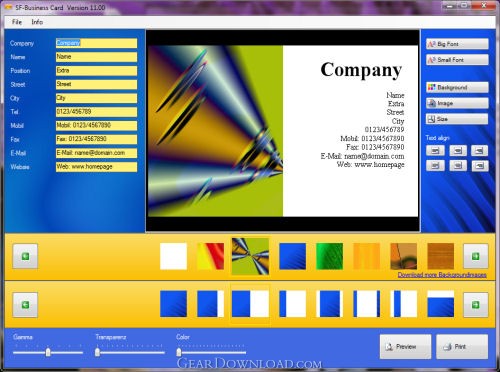Choose the blue layout with white frame
Screen dimensions: 500x372
329,304
